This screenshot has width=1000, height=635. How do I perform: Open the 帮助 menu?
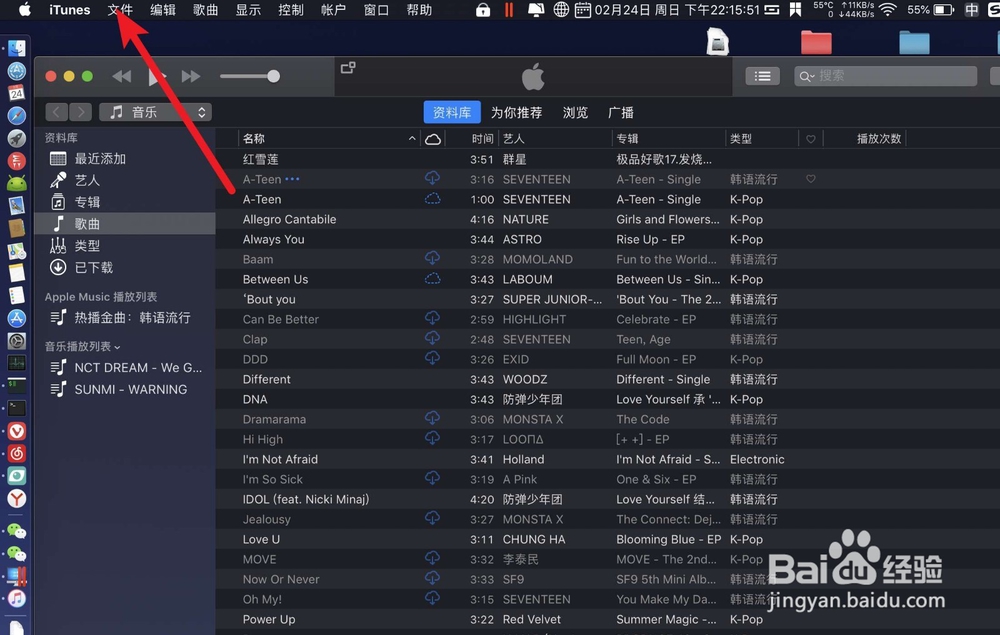coord(419,10)
